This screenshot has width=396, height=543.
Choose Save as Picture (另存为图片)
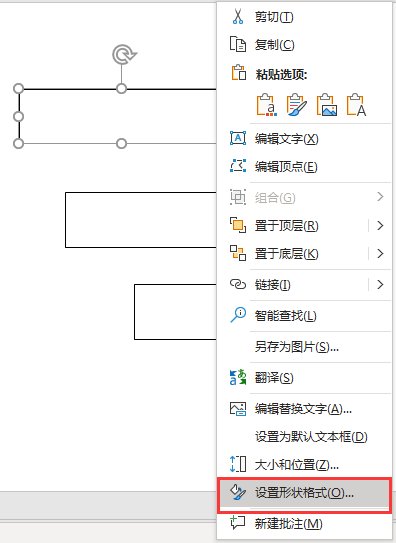304,347
